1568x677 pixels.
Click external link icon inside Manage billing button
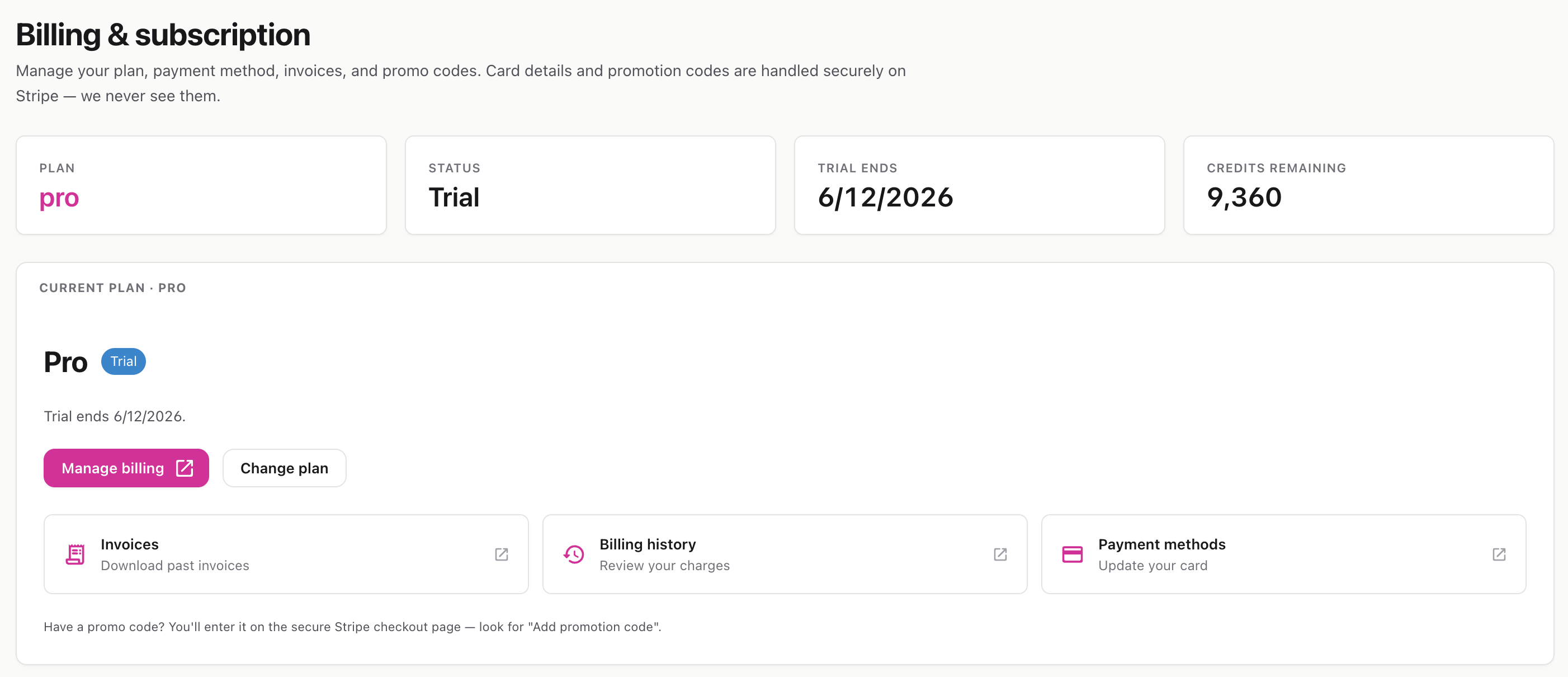coord(185,468)
